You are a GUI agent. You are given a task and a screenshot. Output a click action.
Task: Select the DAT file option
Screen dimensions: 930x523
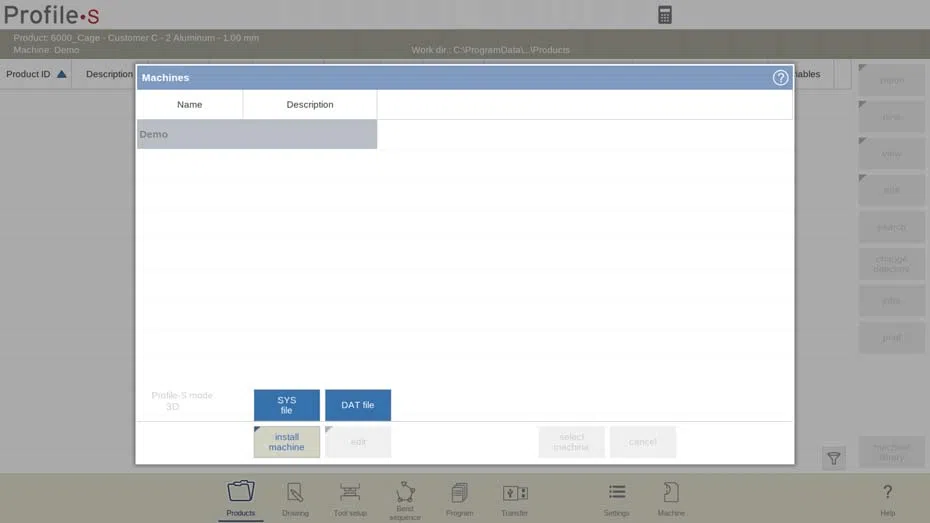pyautogui.click(x=358, y=405)
